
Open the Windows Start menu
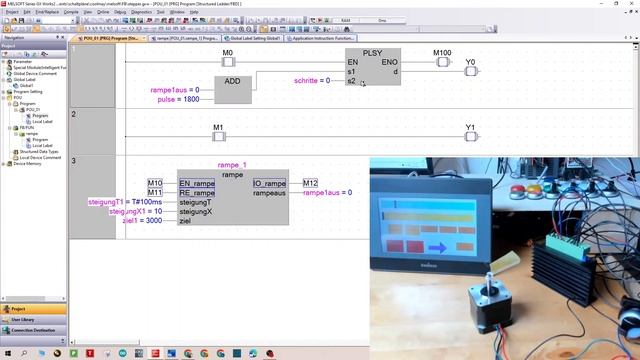point(8,353)
